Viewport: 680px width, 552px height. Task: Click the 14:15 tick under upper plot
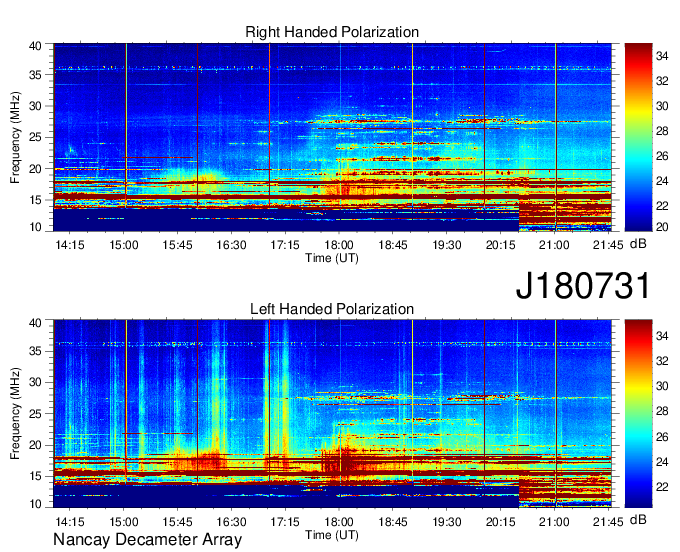pos(70,245)
